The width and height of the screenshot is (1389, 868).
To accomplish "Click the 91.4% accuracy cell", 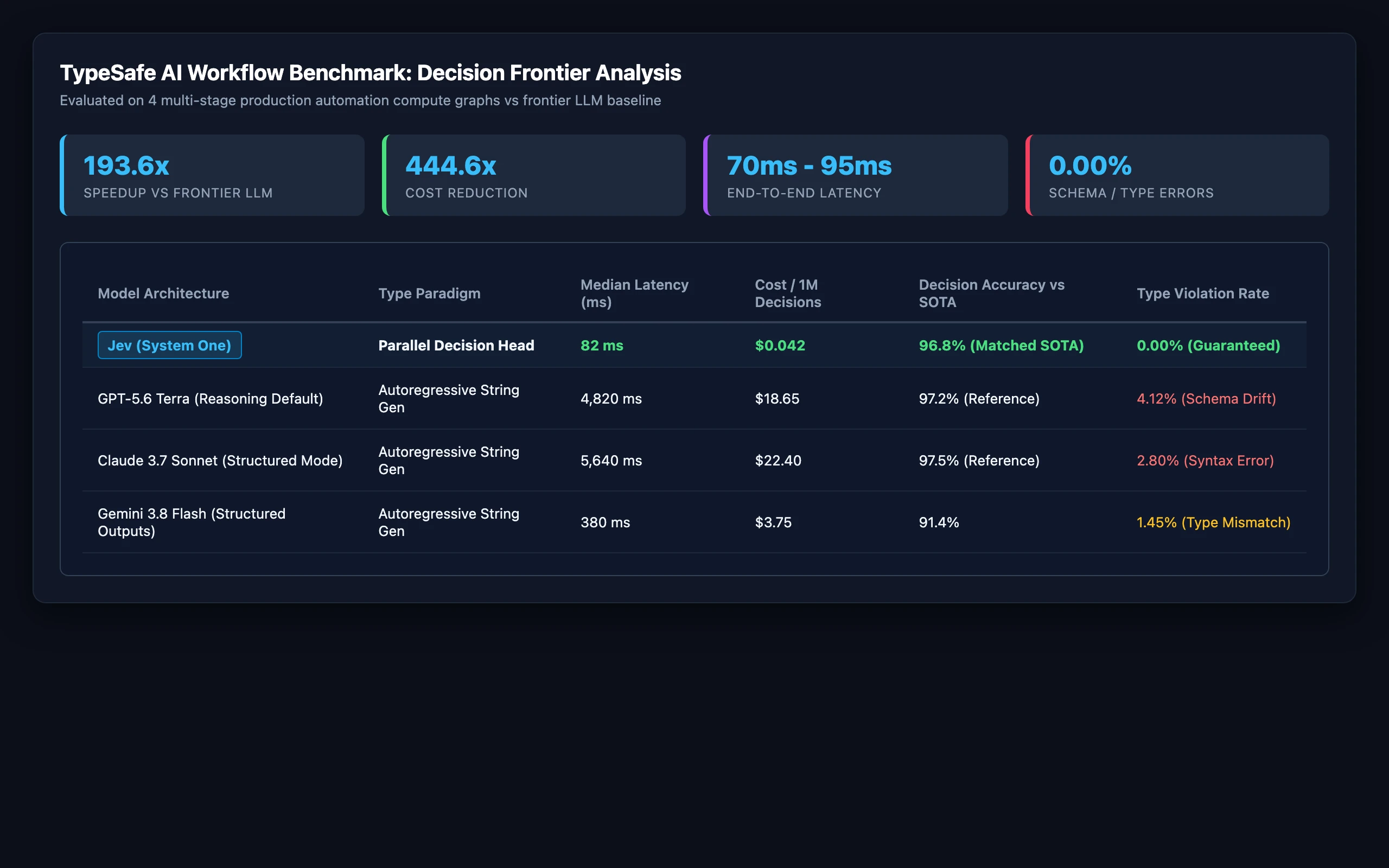I will point(939,522).
